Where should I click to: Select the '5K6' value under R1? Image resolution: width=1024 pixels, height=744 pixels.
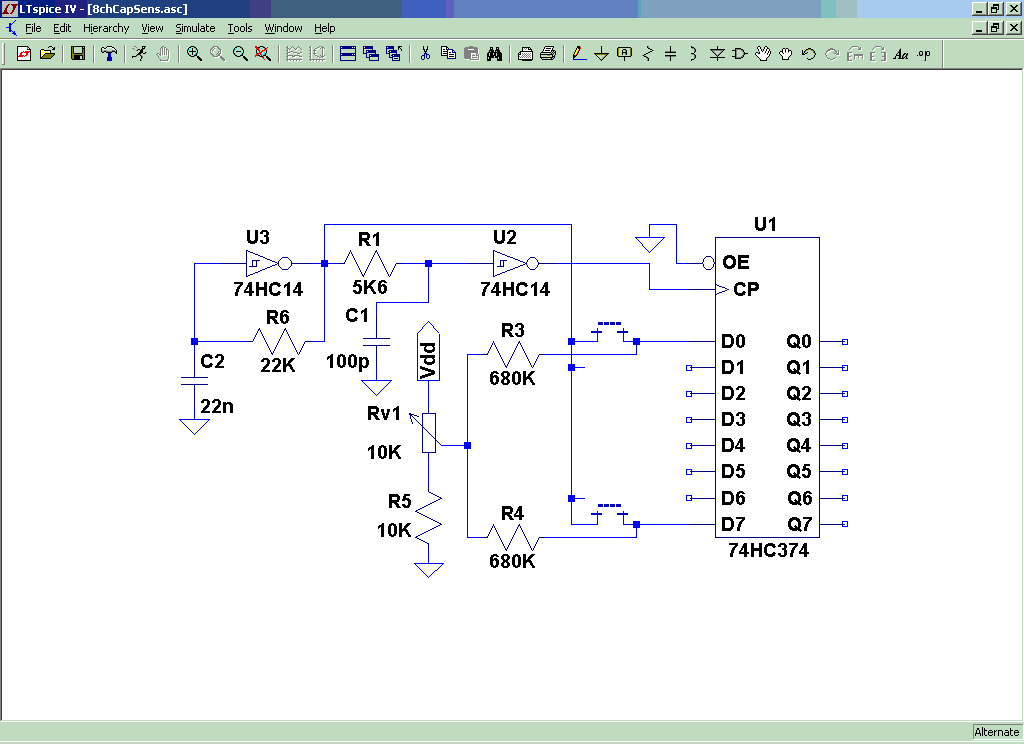click(x=370, y=287)
